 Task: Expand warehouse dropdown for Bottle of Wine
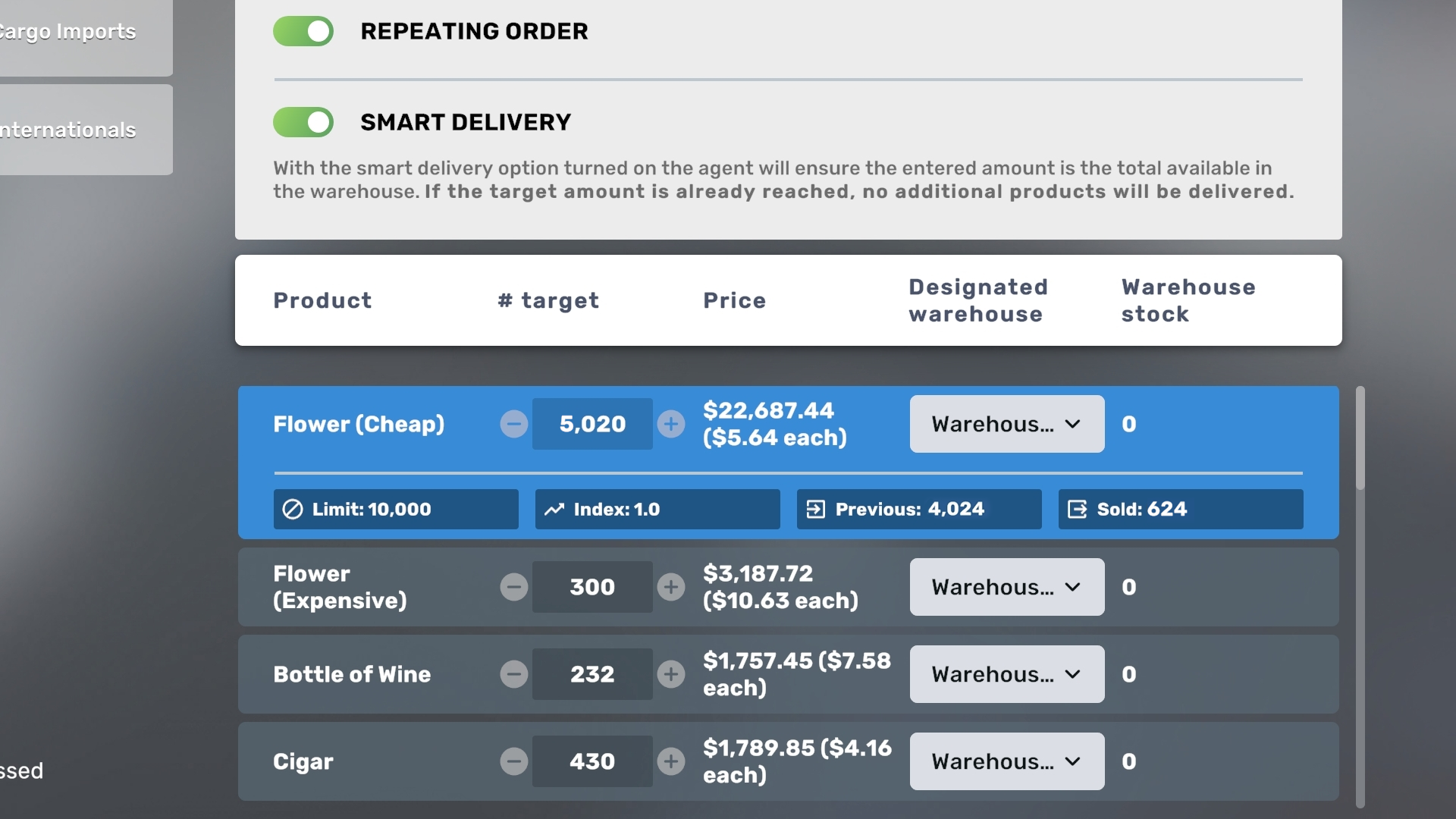pyautogui.click(x=1007, y=674)
